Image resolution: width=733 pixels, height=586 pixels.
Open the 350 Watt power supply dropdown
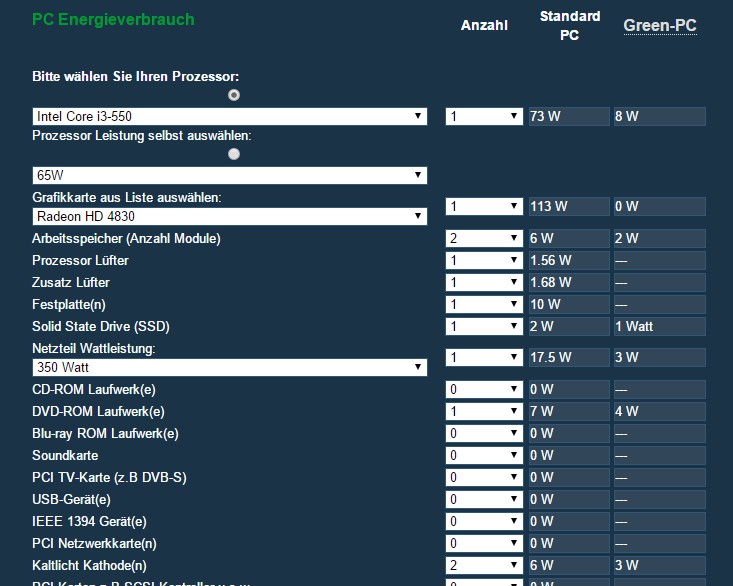(229, 367)
